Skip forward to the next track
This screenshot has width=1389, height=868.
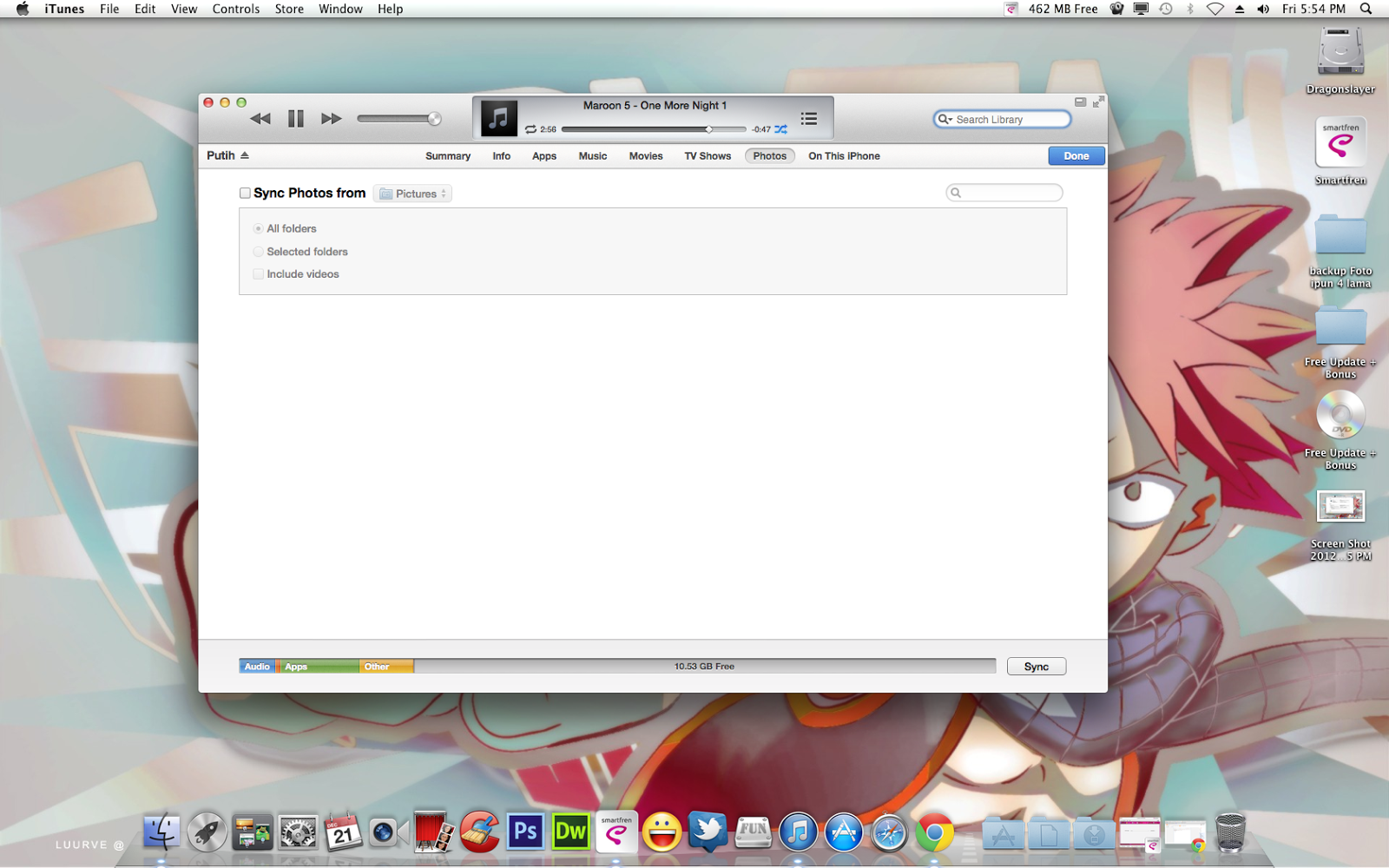(331, 119)
